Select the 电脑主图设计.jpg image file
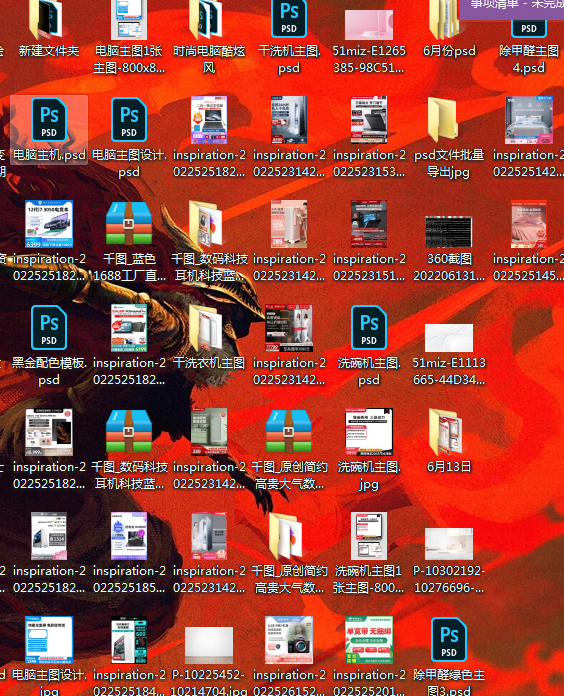The width and height of the screenshot is (564, 696). coord(49,639)
